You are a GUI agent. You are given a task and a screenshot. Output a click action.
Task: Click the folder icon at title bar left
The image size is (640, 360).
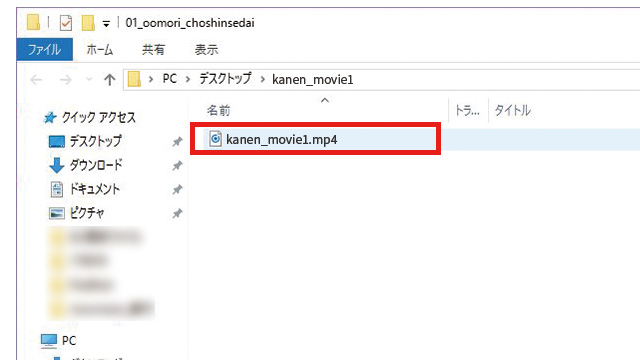pos(33,22)
